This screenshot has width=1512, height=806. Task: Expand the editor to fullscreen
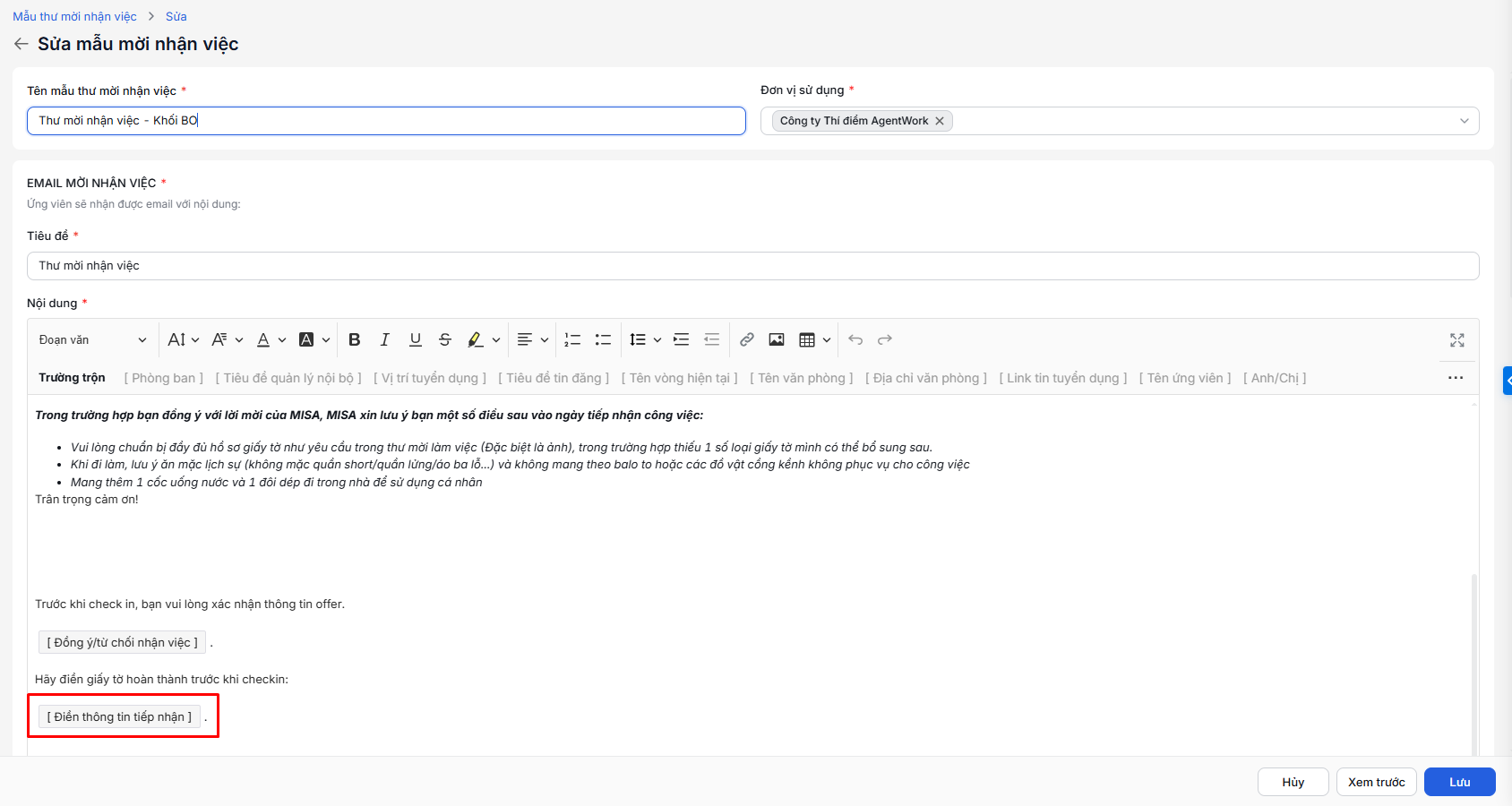coord(1457,339)
